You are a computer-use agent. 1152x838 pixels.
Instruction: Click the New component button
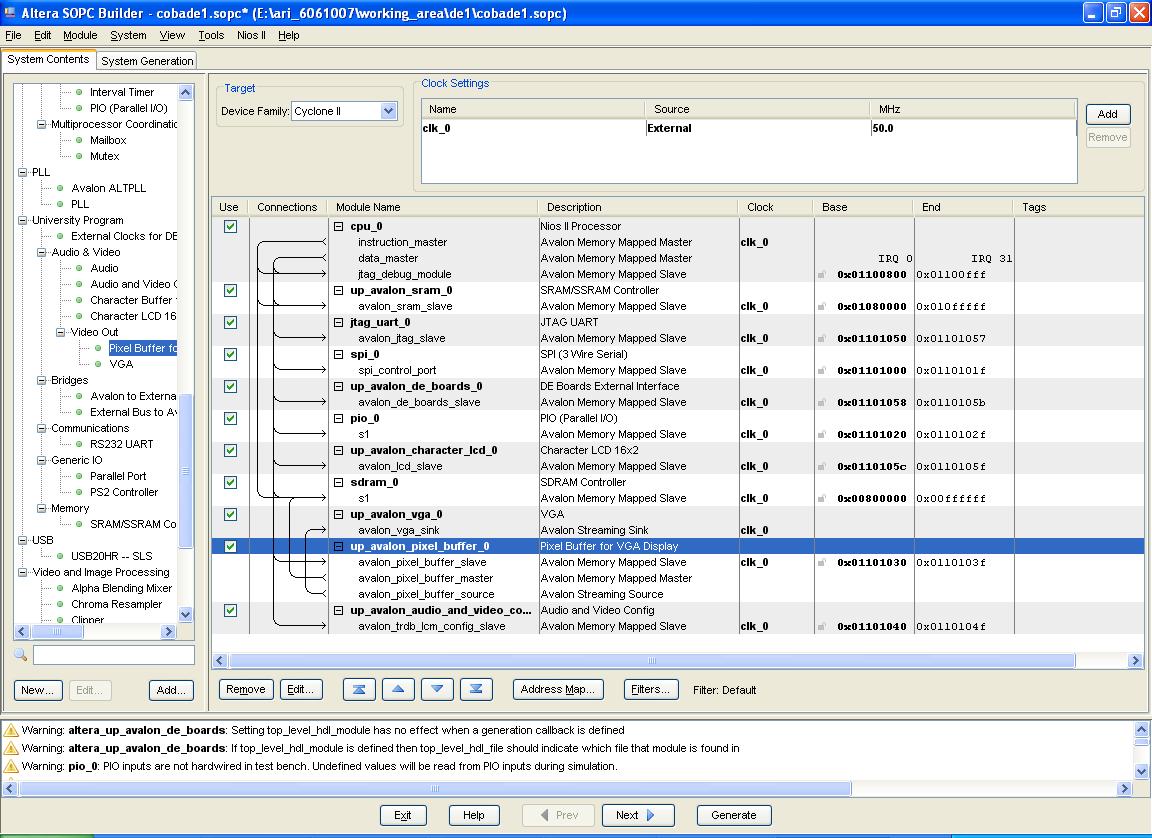coord(37,690)
